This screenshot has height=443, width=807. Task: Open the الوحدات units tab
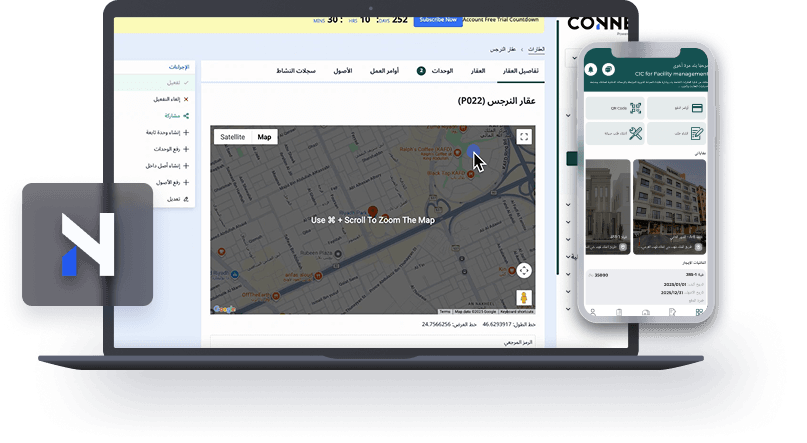(441, 71)
